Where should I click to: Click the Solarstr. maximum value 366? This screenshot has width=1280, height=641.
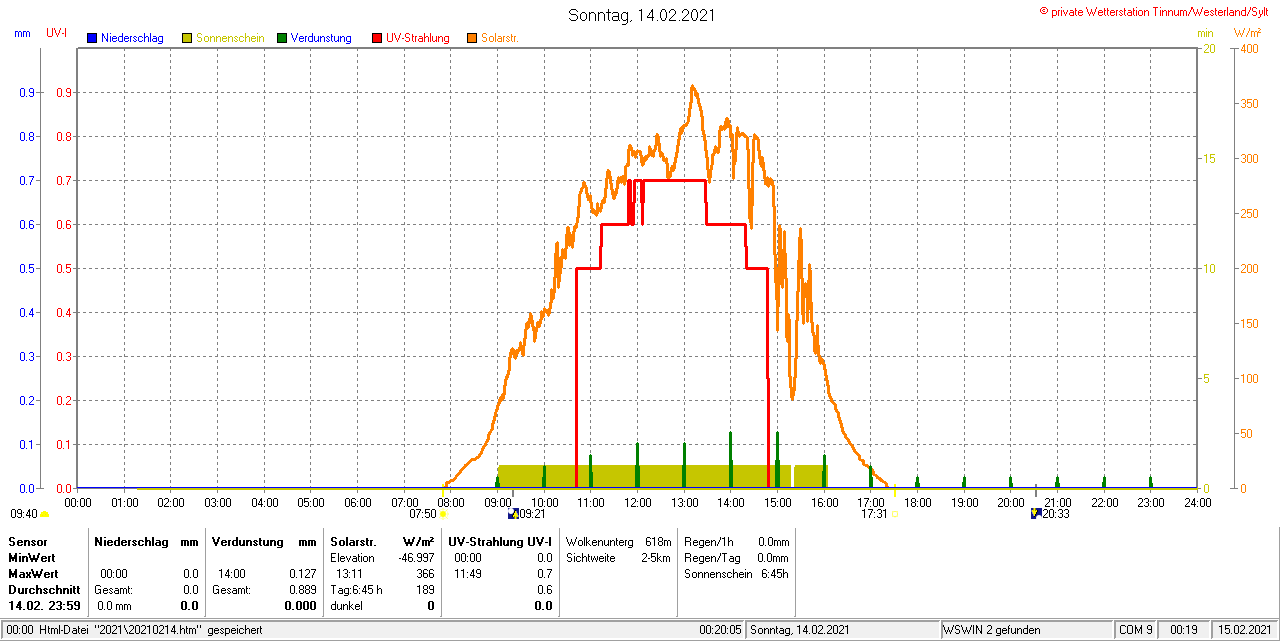[425, 574]
